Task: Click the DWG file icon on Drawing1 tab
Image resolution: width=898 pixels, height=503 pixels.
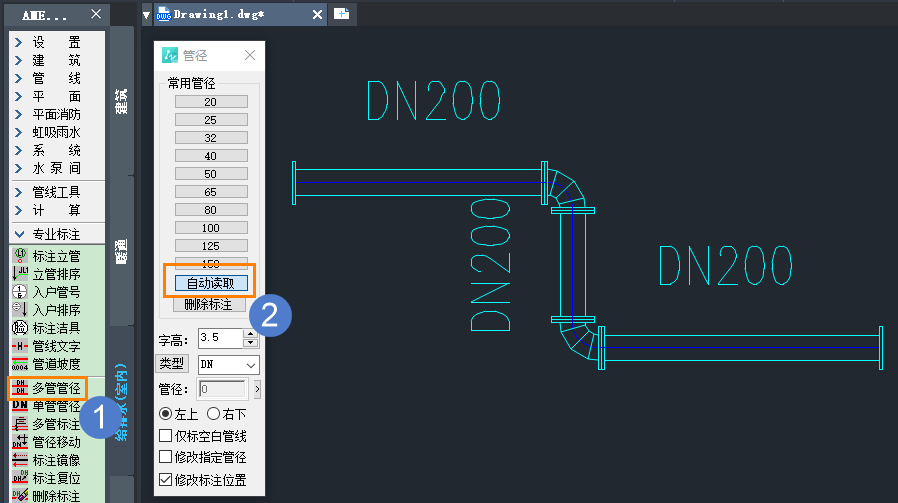Action: pos(164,14)
